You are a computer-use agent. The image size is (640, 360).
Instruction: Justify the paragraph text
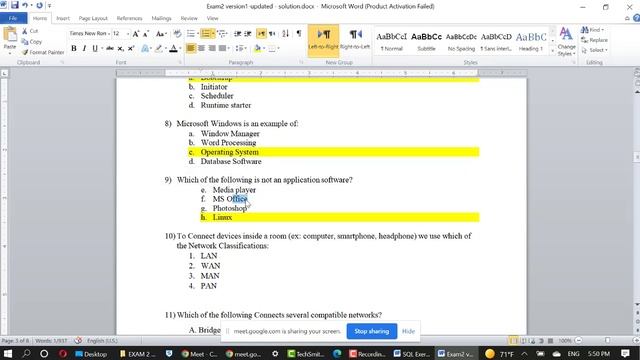(x=222, y=48)
